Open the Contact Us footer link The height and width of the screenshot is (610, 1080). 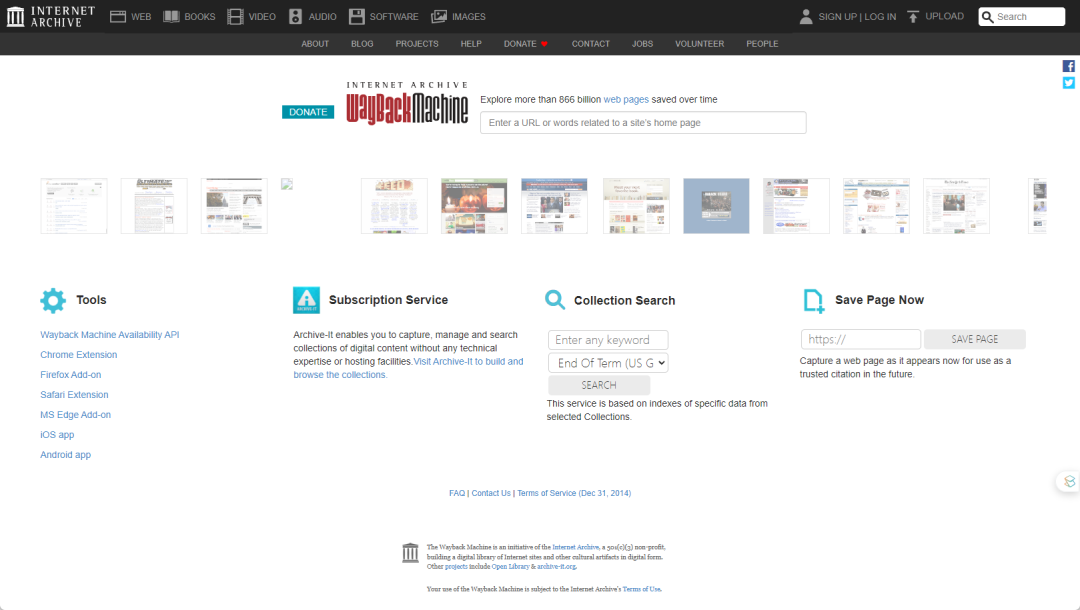pyautogui.click(x=491, y=494)
